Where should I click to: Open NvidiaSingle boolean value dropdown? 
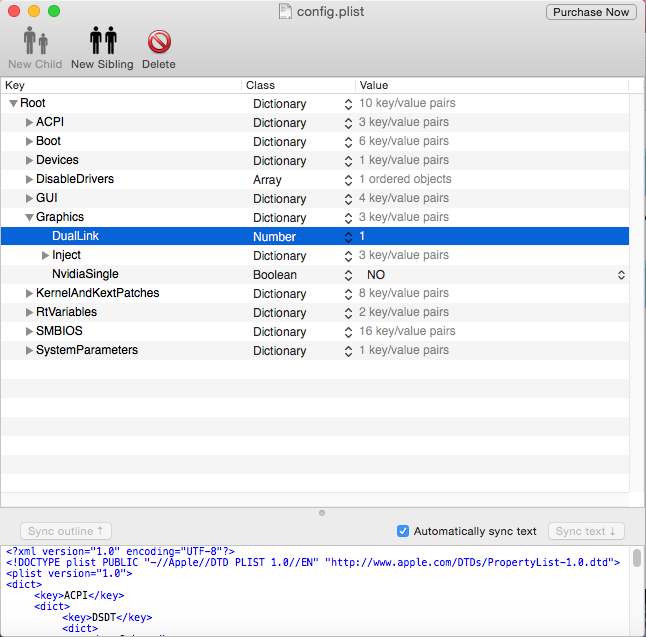[620, 274]
